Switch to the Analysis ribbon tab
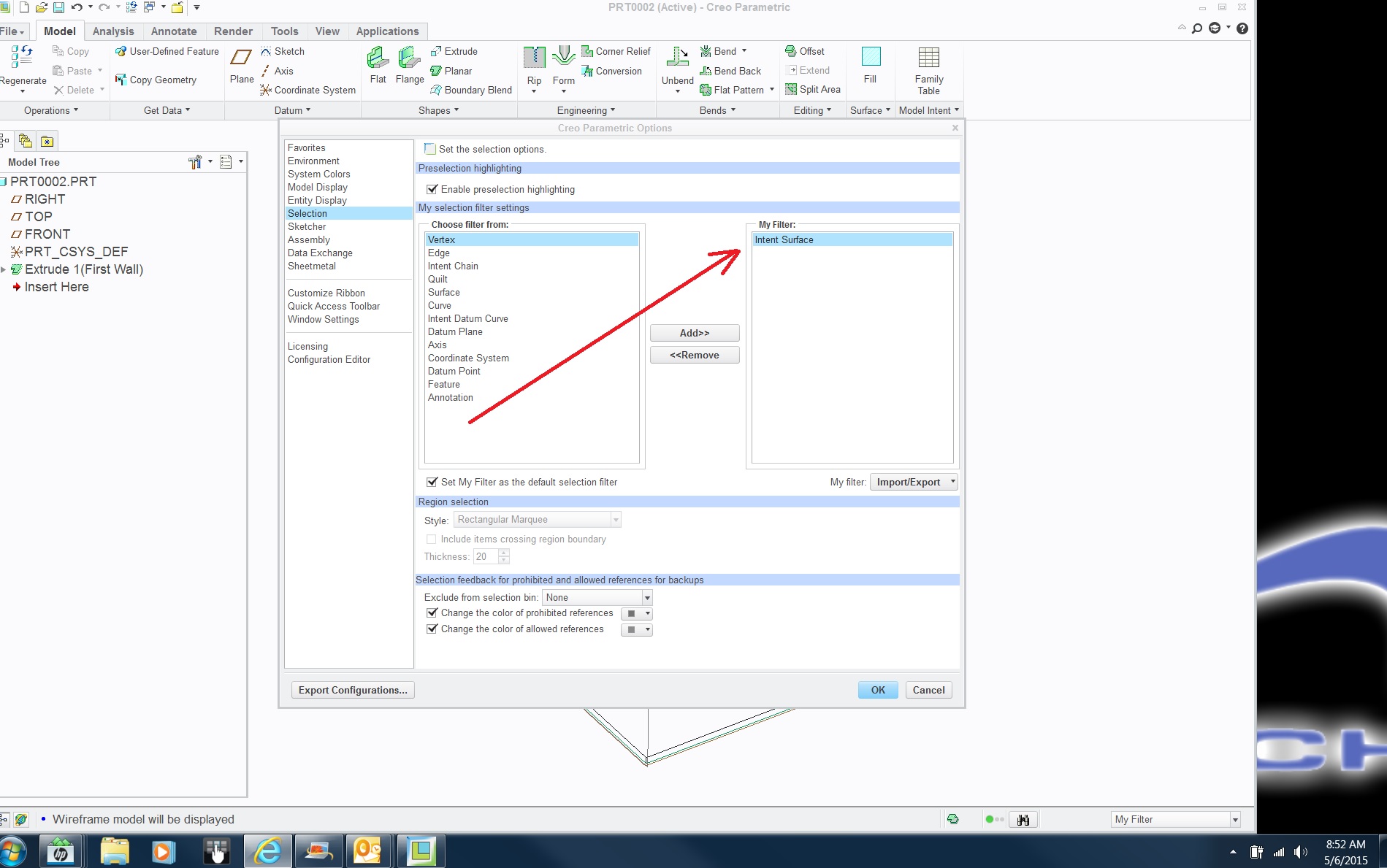The width and height of the screenshot is (1387, 868). tap(113, 31)
